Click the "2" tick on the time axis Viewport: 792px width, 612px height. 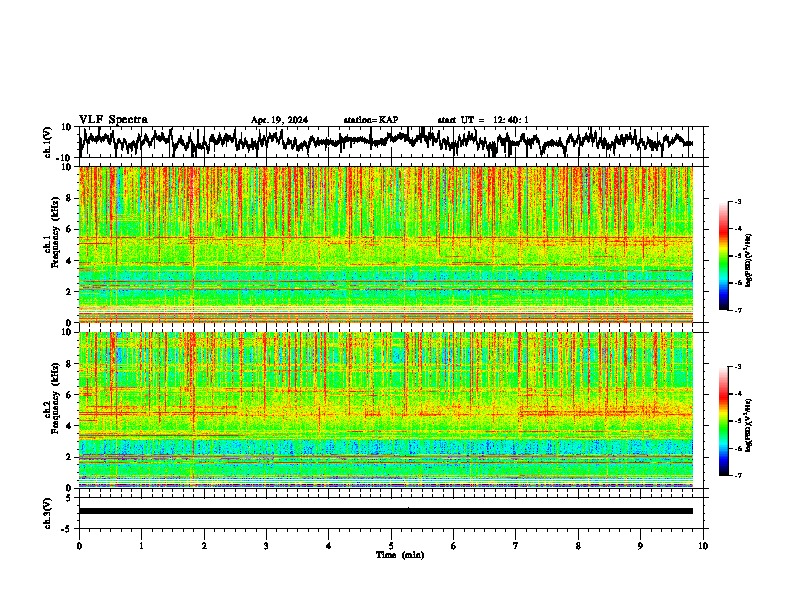[x=204, y=546]
